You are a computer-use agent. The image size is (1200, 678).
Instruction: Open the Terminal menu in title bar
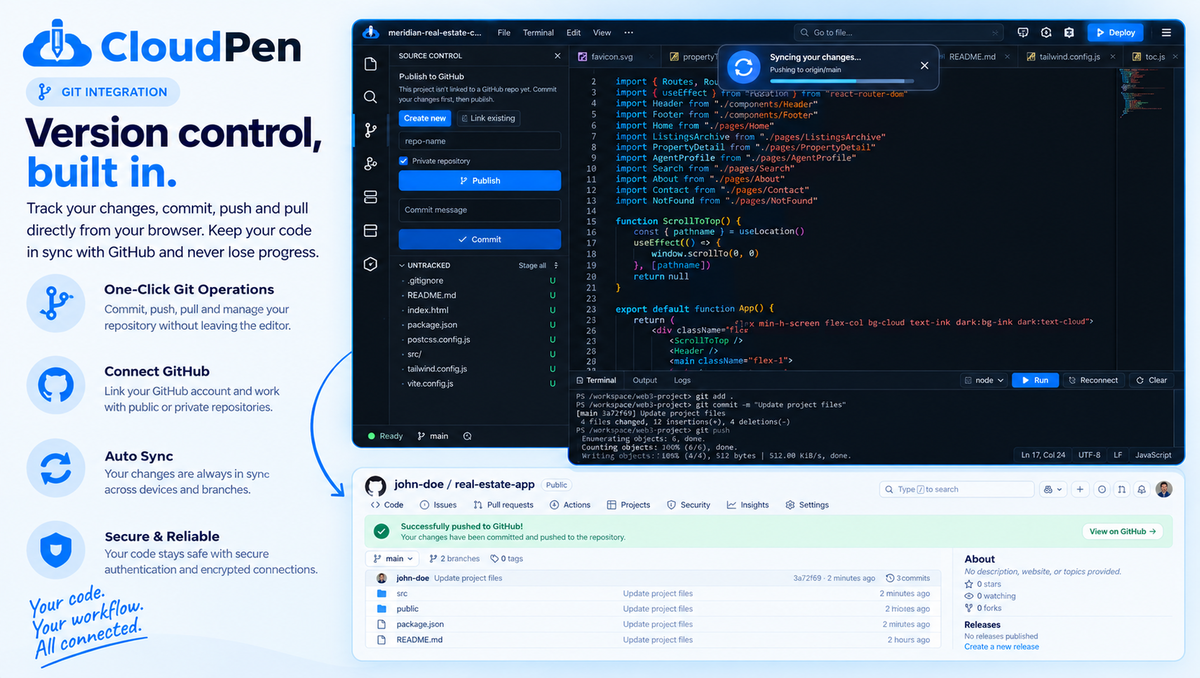pos(538,32)
